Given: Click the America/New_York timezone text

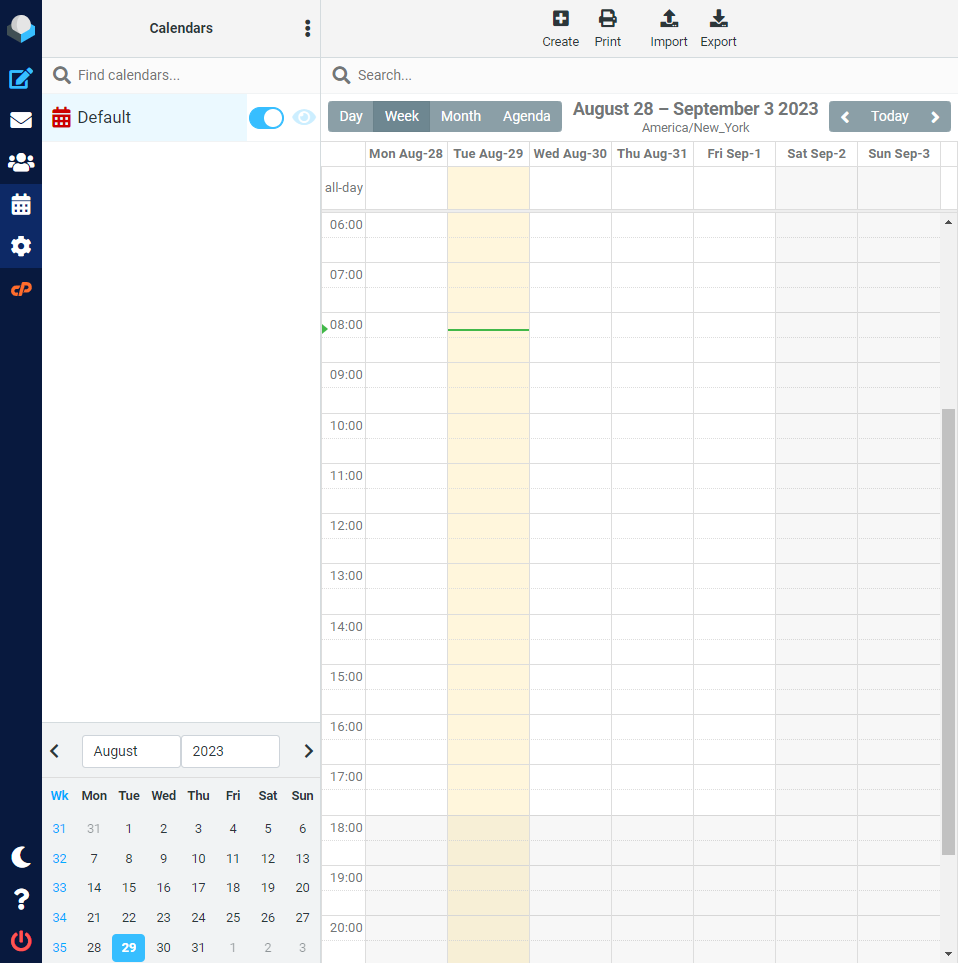Looking at the screenshot, I should pos(695,128).
